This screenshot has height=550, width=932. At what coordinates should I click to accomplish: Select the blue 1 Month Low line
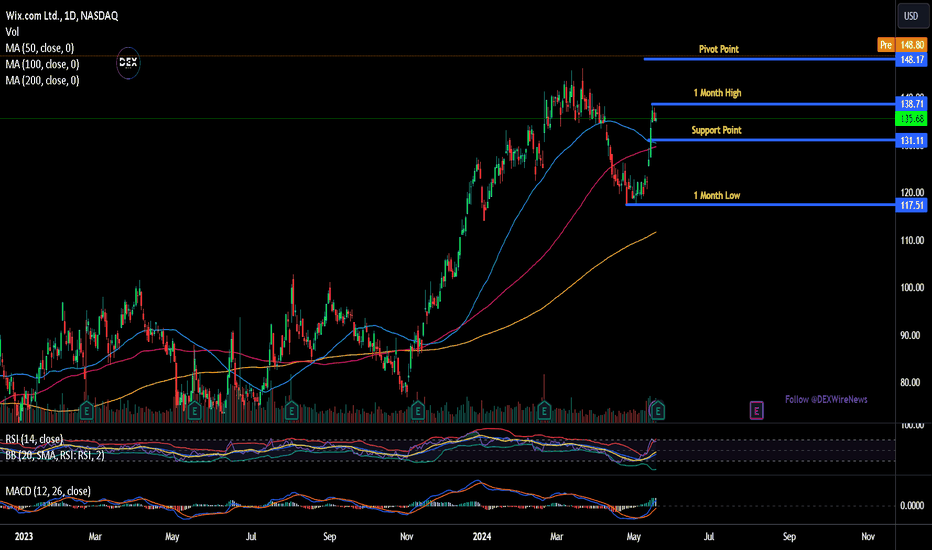[x=761, y=205]
